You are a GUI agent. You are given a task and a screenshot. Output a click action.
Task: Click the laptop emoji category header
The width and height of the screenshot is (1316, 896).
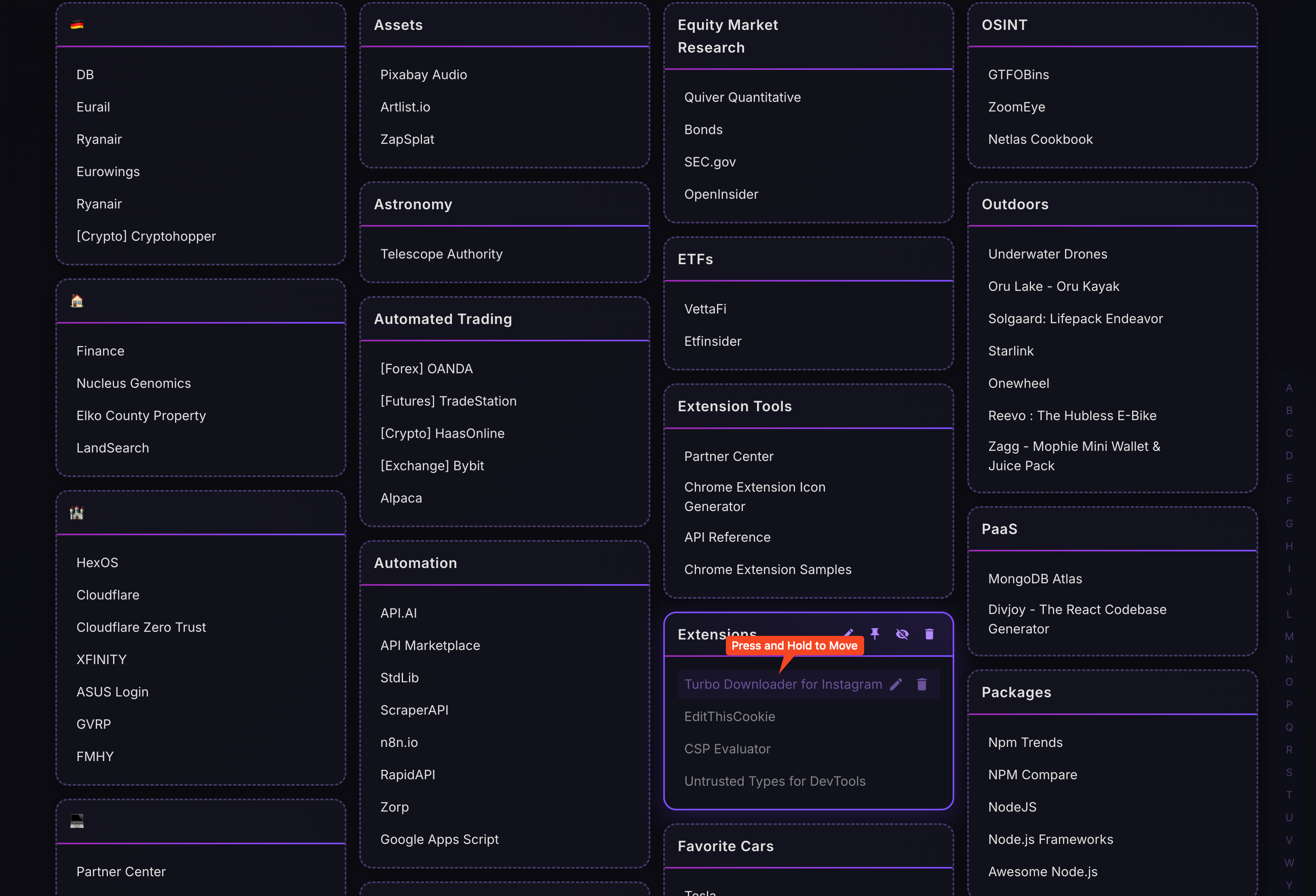(x=77, y=821)
